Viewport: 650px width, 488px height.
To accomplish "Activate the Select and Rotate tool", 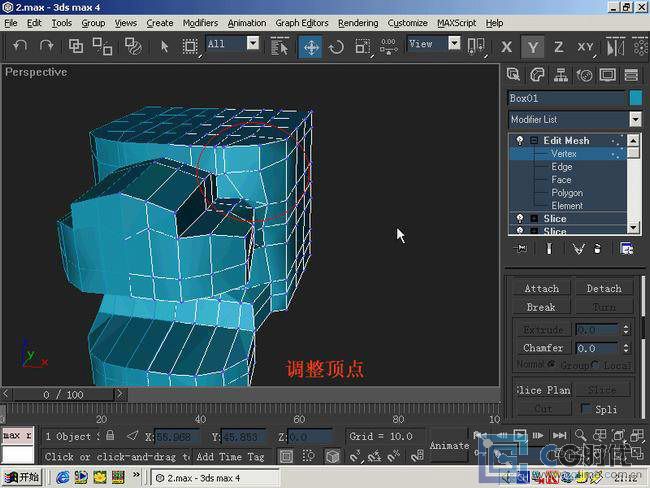I will (x=336, y=46).
